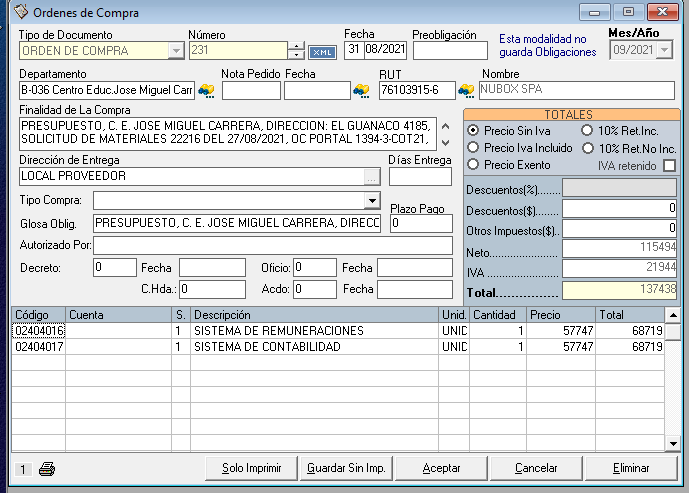This screenshot has width=689, height=493.
Task: Click the Oficio number field
Action: pyautogui.click(x=315, y=268)
